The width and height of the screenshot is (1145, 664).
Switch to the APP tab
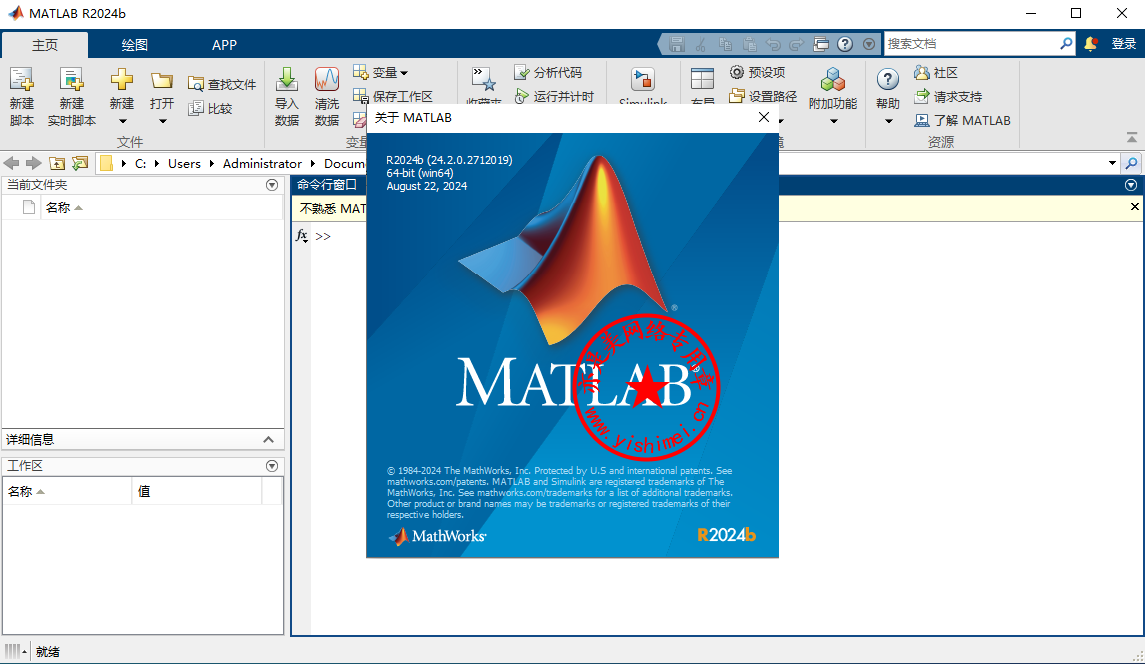[224, 45]
